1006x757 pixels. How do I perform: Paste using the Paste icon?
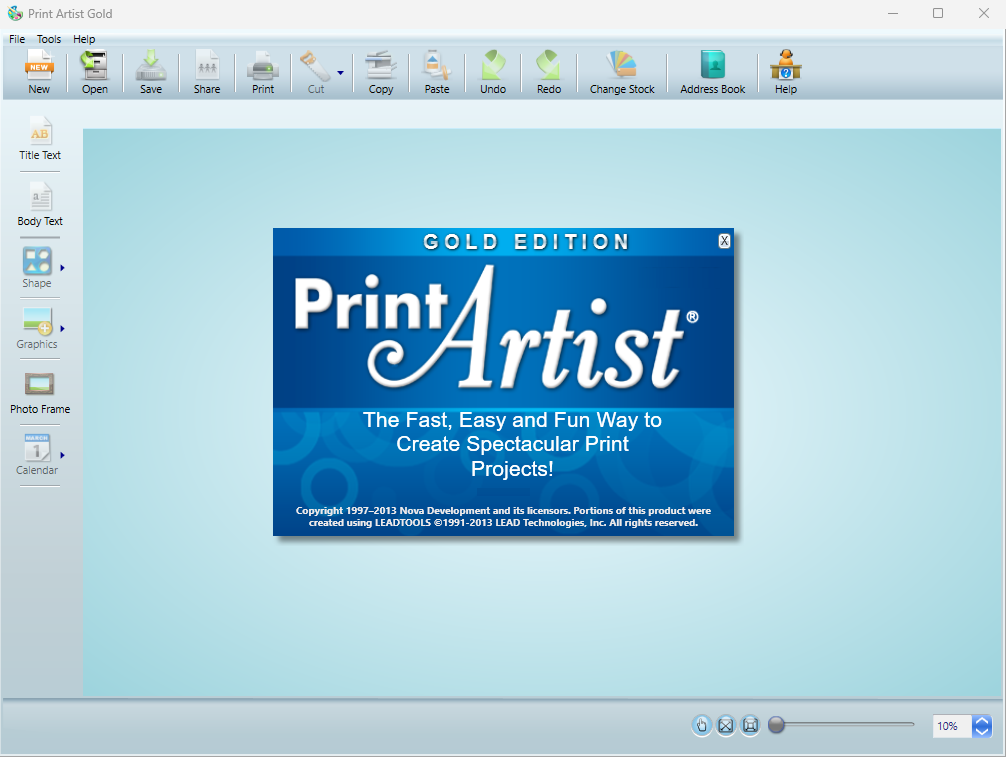[437, 72]
